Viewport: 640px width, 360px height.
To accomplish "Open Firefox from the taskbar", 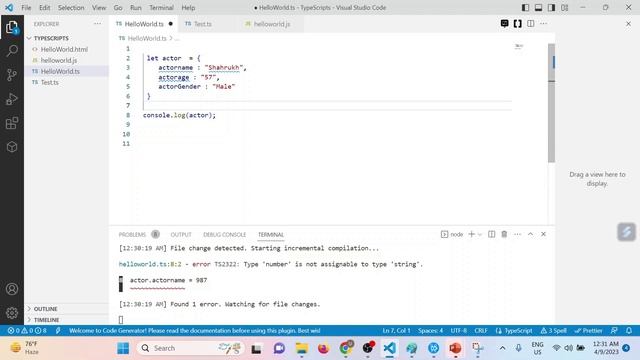I will point(323,348).
